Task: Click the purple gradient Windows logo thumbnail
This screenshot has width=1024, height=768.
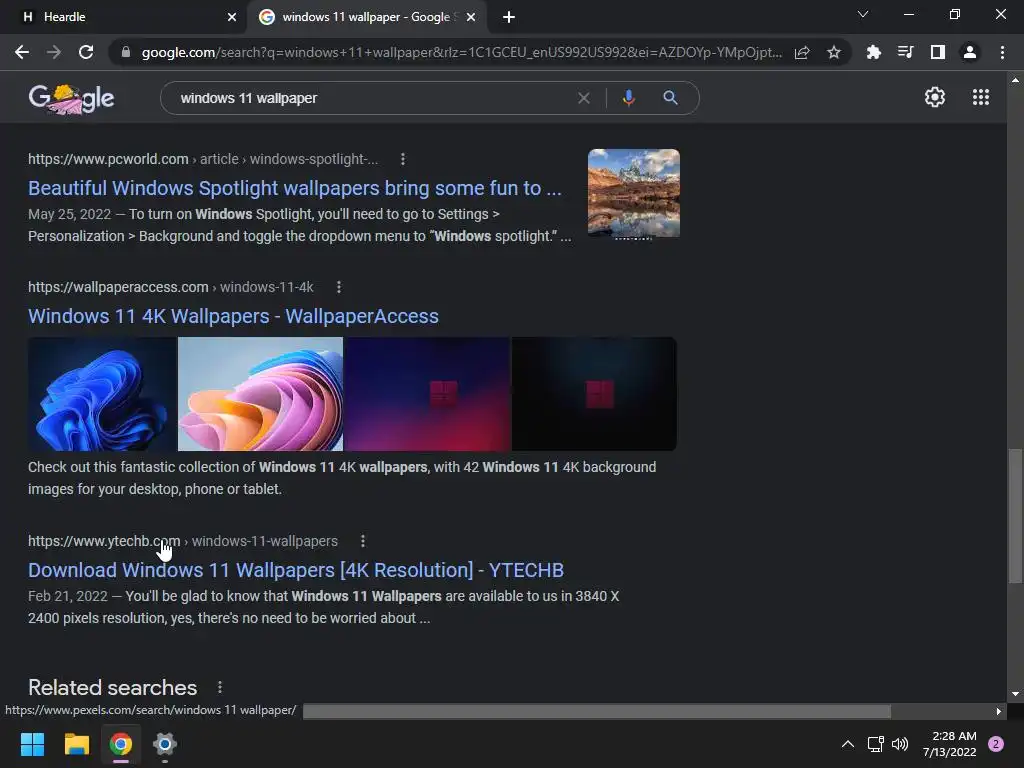Action: click(427, 394)
